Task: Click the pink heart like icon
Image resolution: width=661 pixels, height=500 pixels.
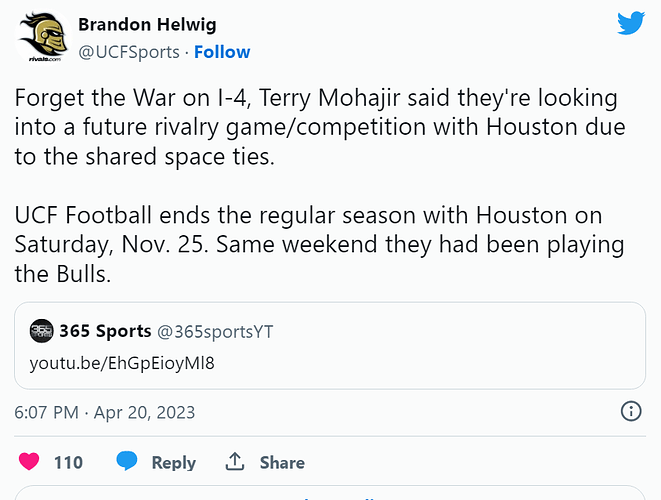Action: tap(29, 462)
